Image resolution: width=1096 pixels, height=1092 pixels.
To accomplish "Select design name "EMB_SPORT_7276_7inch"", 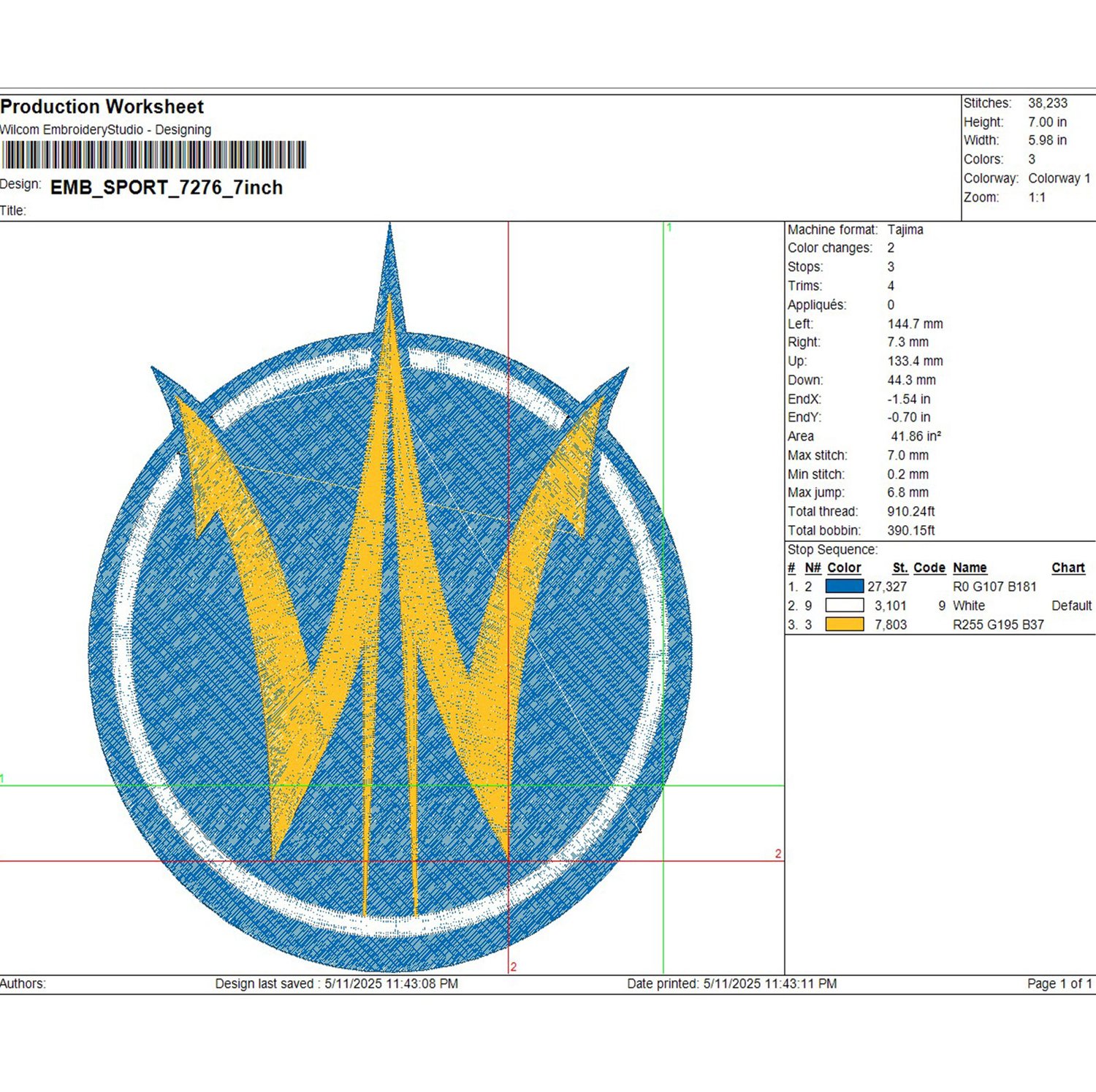I will coord(167,188).
